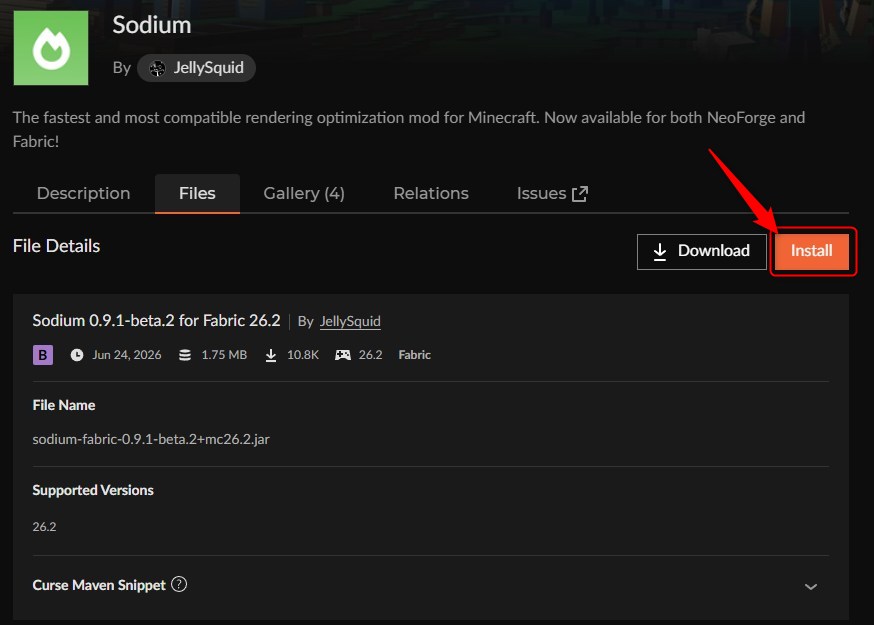Open JellySquid author profile chip

[x=196, y=68]
